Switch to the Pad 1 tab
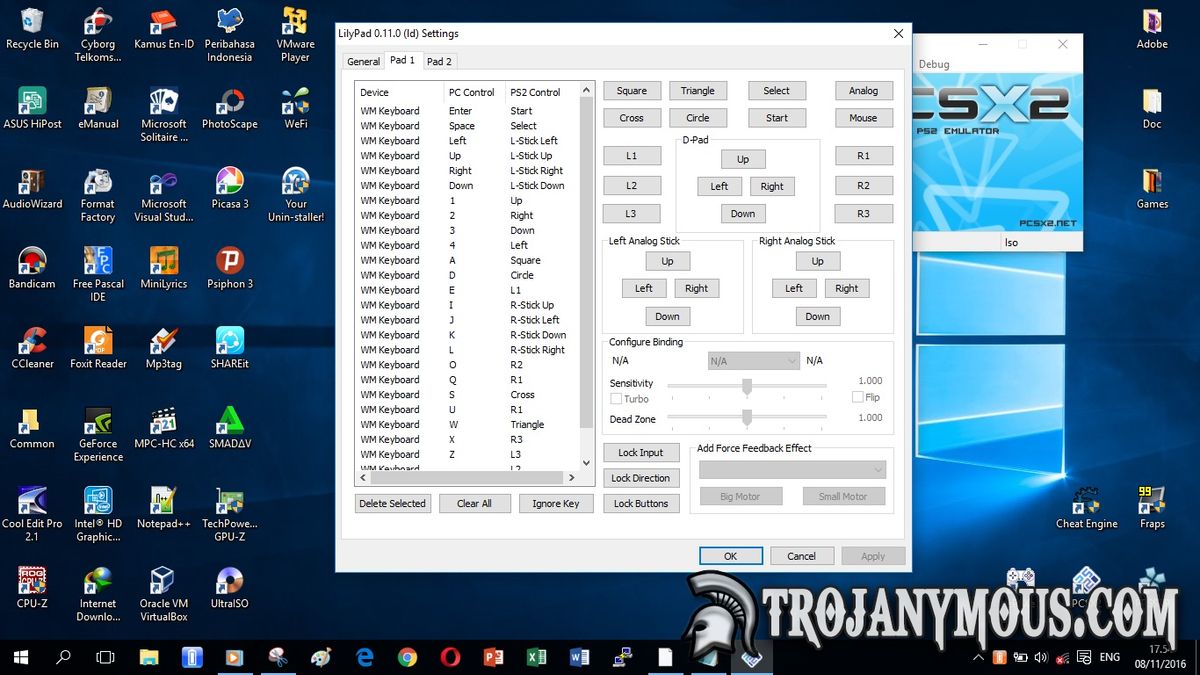1200x675 pixels. (x=402, y=60)
